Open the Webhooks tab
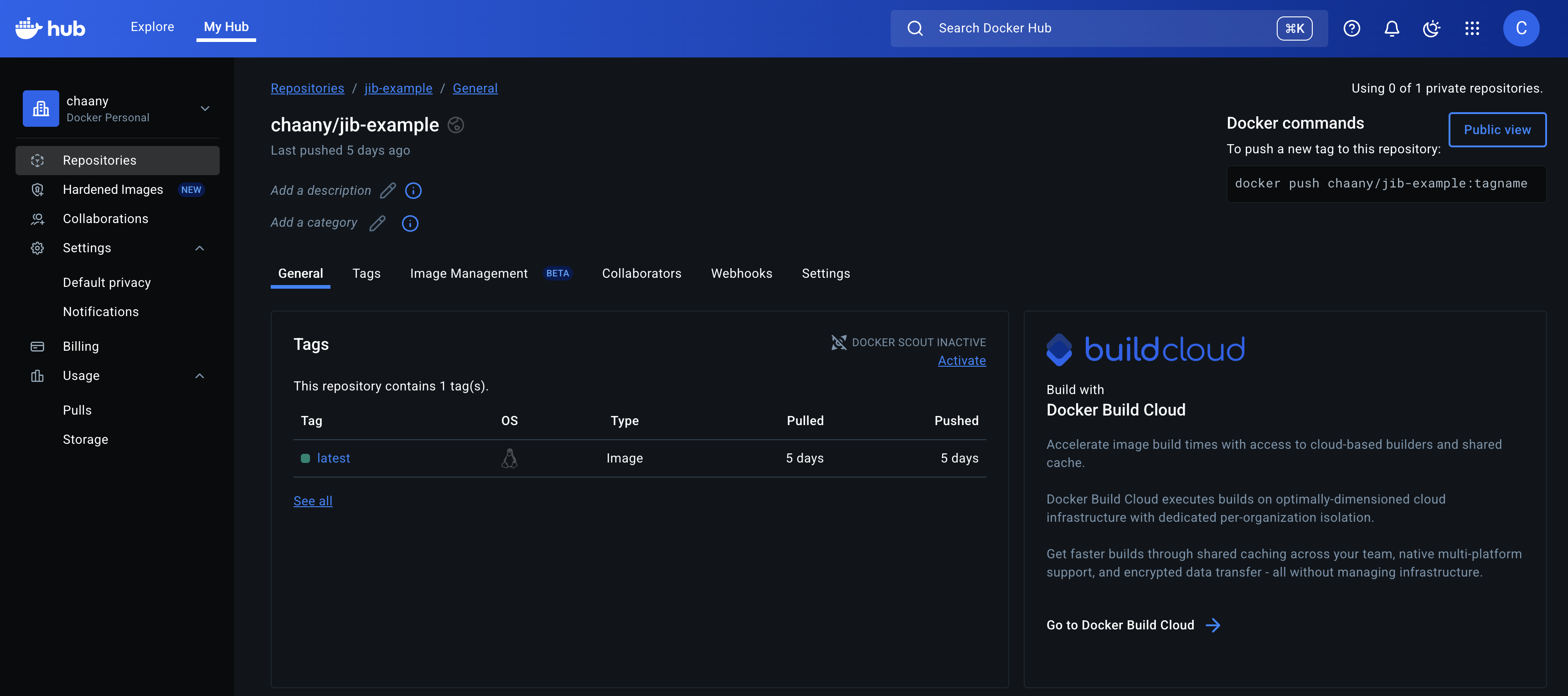Image resolution: width=1568 pixels, height=696 pixels. tap(741, 273)
